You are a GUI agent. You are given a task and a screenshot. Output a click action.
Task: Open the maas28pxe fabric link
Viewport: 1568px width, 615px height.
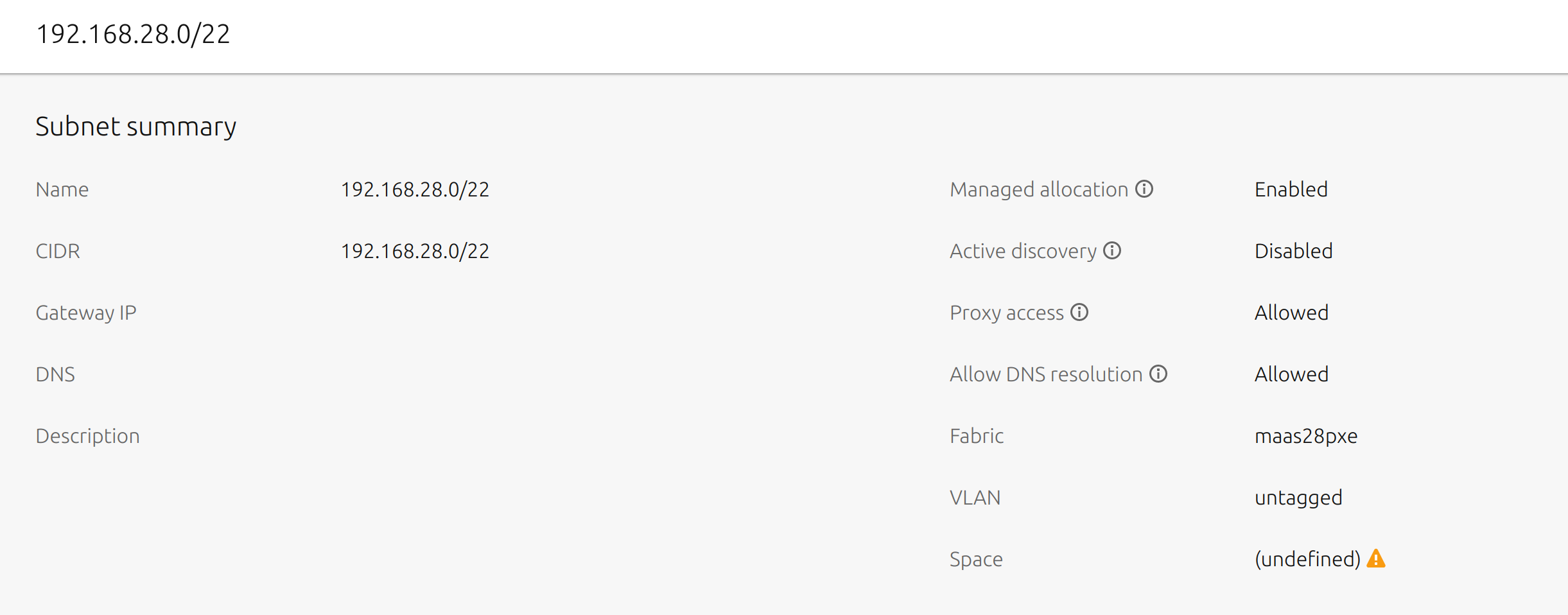coord(1306,436)
